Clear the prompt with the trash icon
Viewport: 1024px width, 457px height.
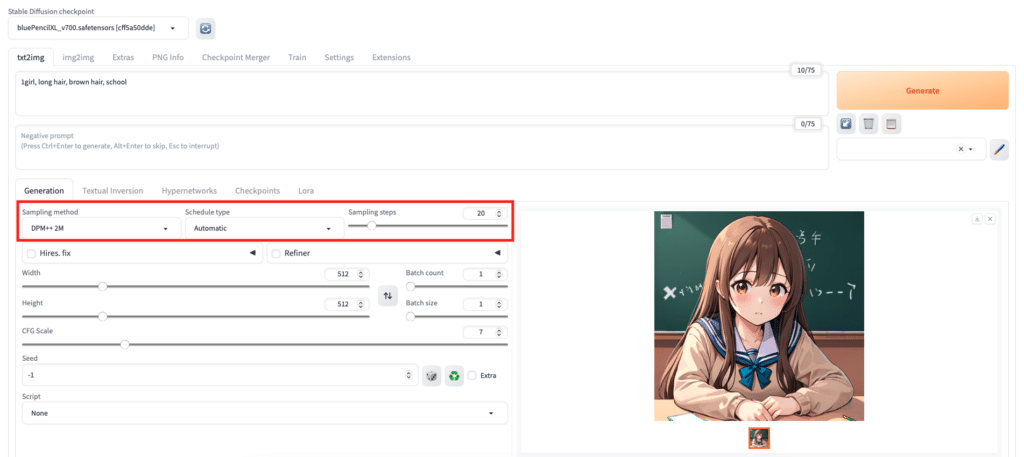869,123
